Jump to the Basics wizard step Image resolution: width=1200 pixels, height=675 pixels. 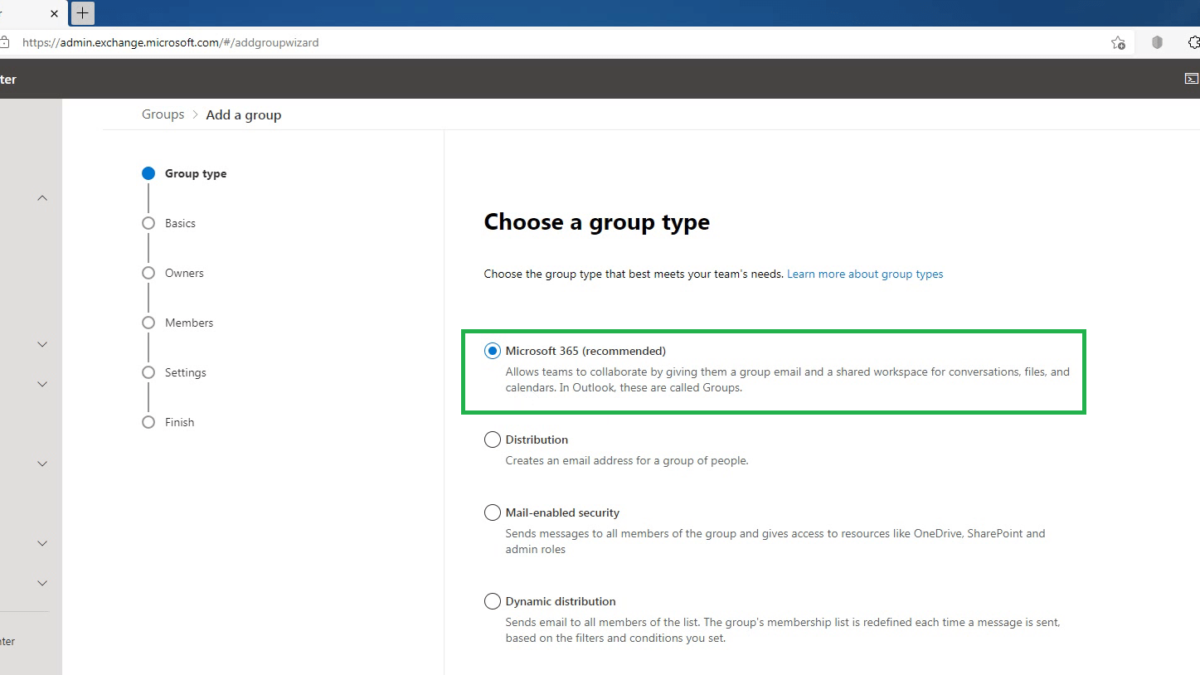[170, 224]
